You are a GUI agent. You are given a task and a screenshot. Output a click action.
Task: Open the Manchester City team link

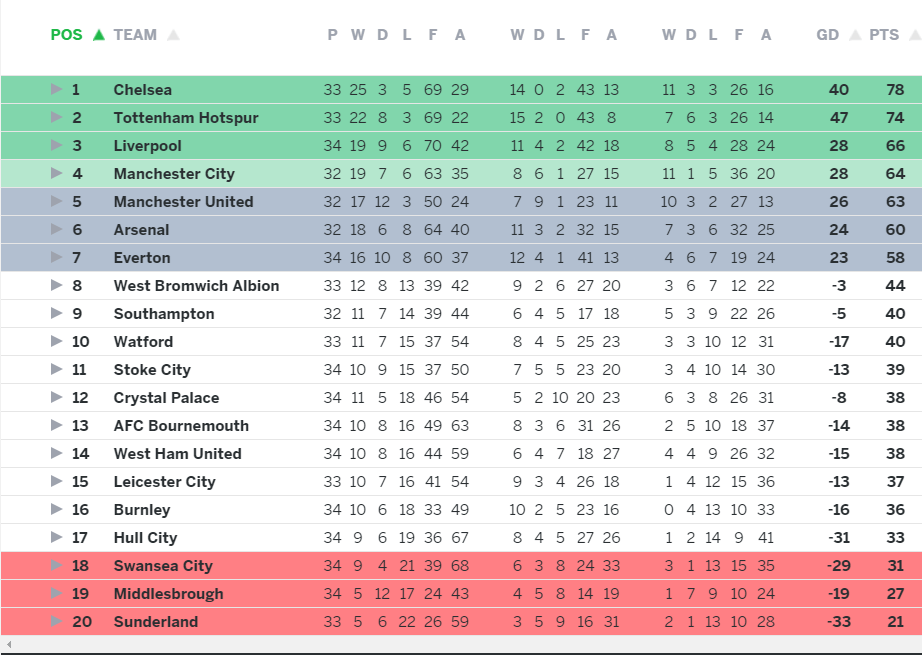(174, 174)
